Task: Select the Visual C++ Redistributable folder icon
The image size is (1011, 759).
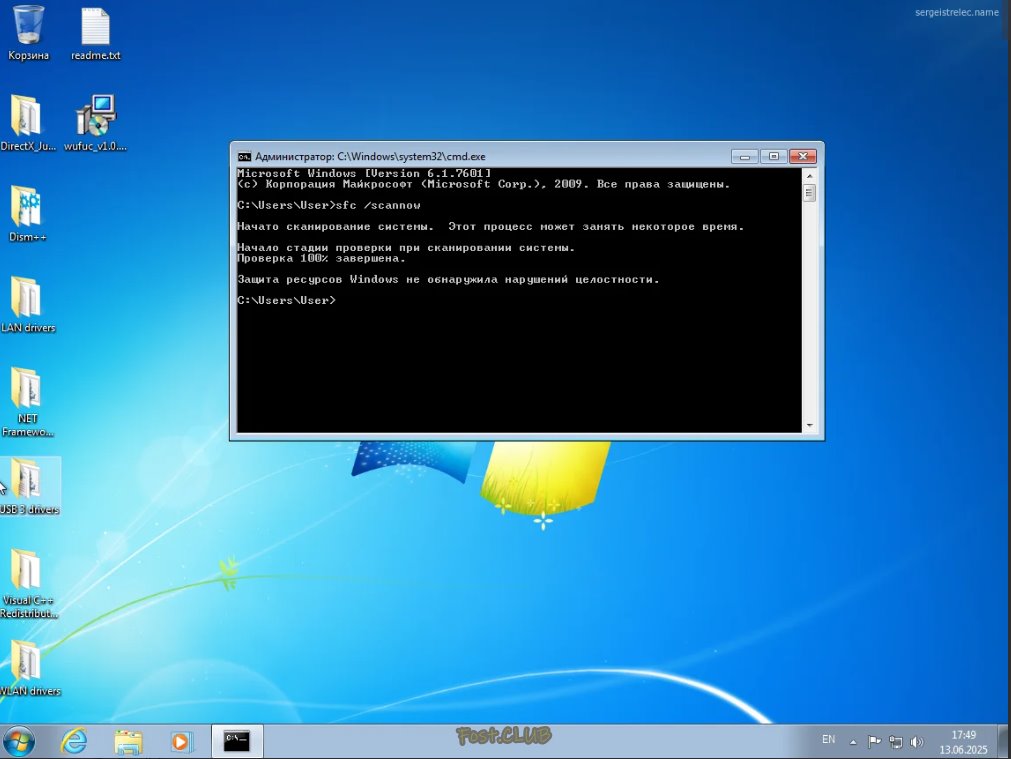Action: tap(29, 584)
